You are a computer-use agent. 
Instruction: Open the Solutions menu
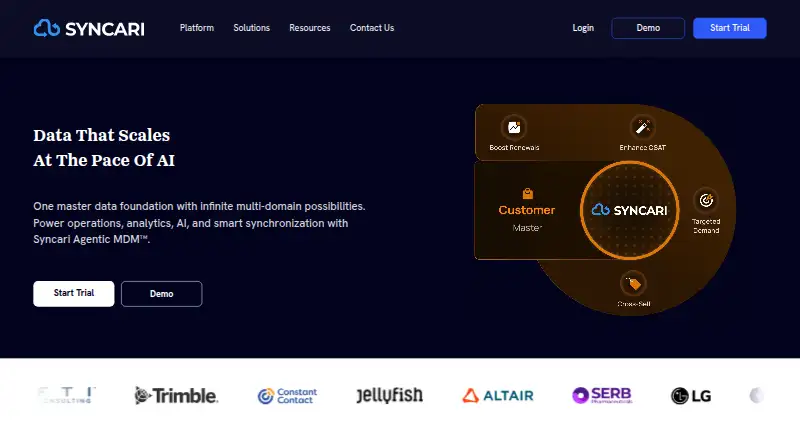coord(252,28)
